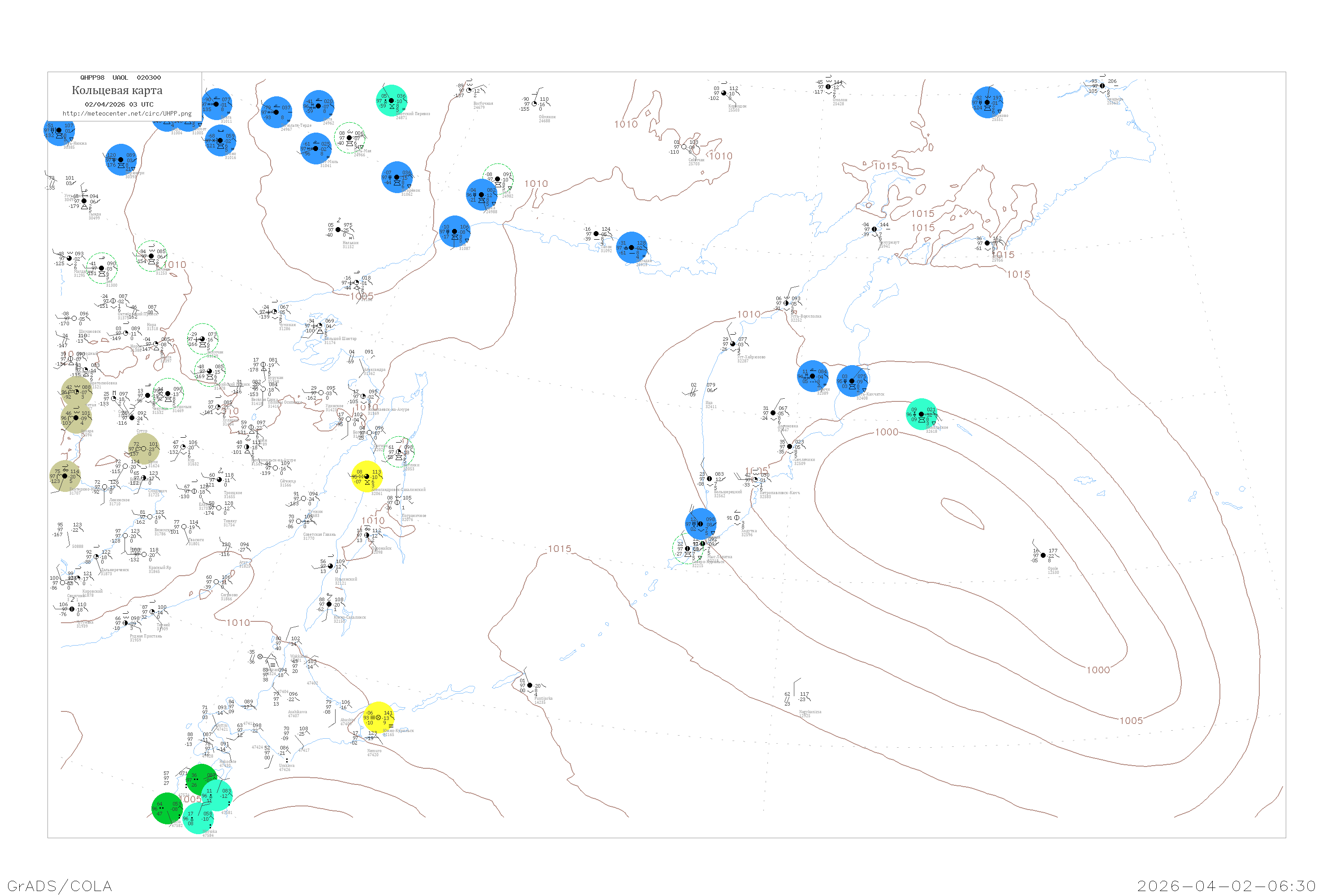Open the meteocenter.net UHPP.png URL text

pyautogui.click(x=127, y=114)
